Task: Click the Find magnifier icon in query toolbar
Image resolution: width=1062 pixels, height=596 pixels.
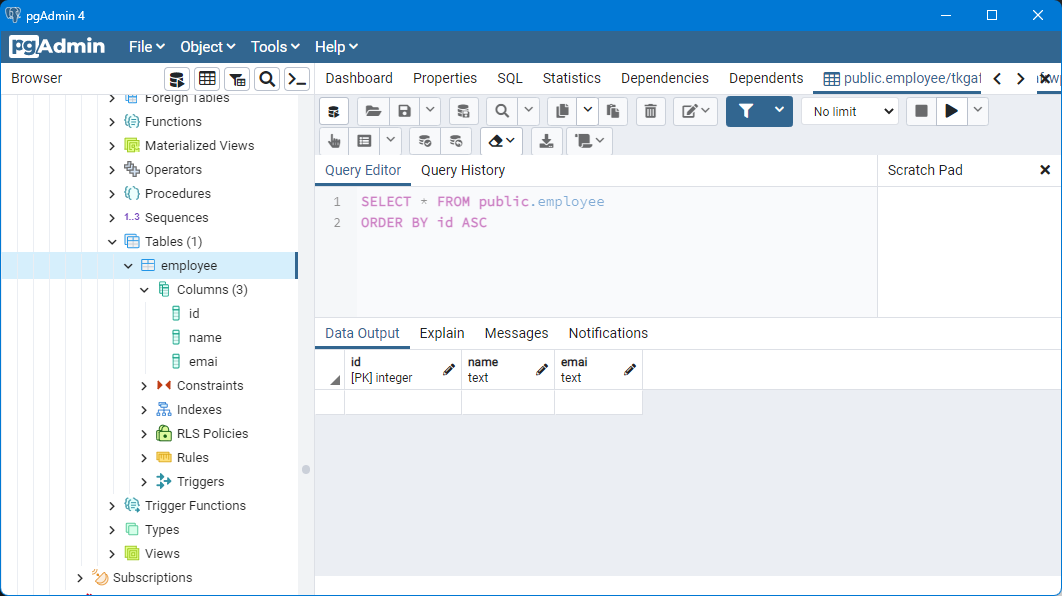Action: tap(502, 111)
